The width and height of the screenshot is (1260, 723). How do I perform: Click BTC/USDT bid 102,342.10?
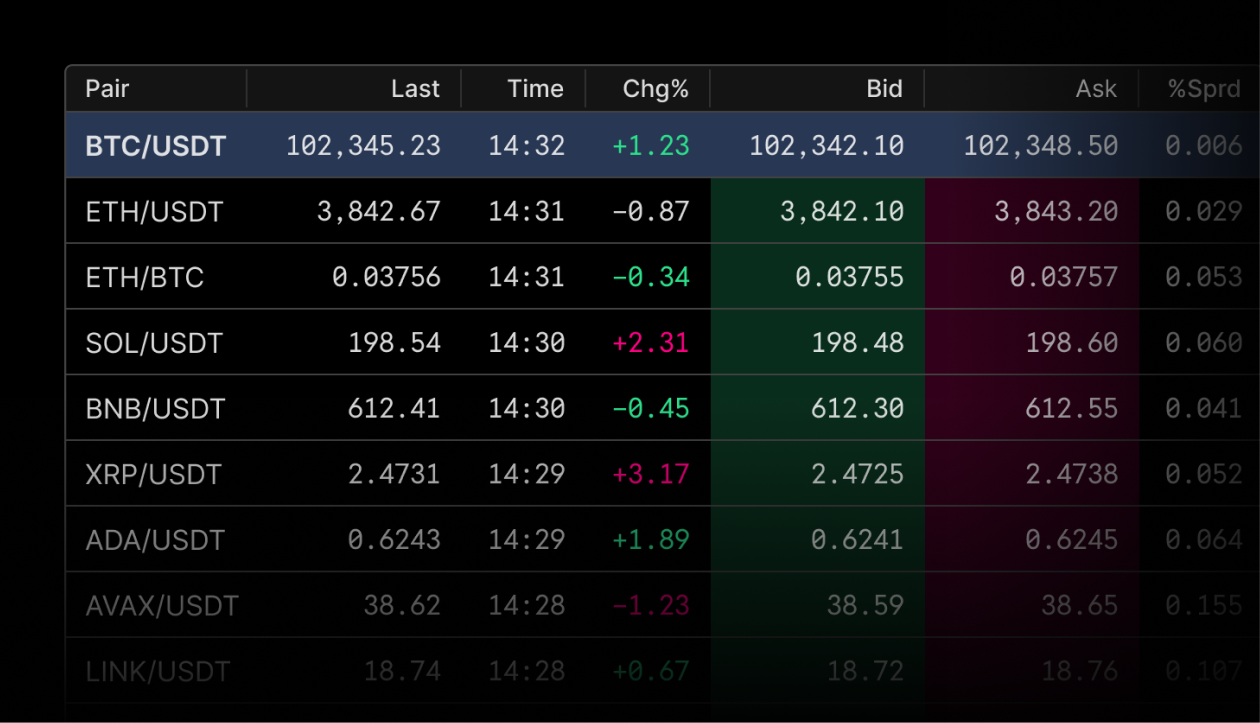[x=827, y=146]
